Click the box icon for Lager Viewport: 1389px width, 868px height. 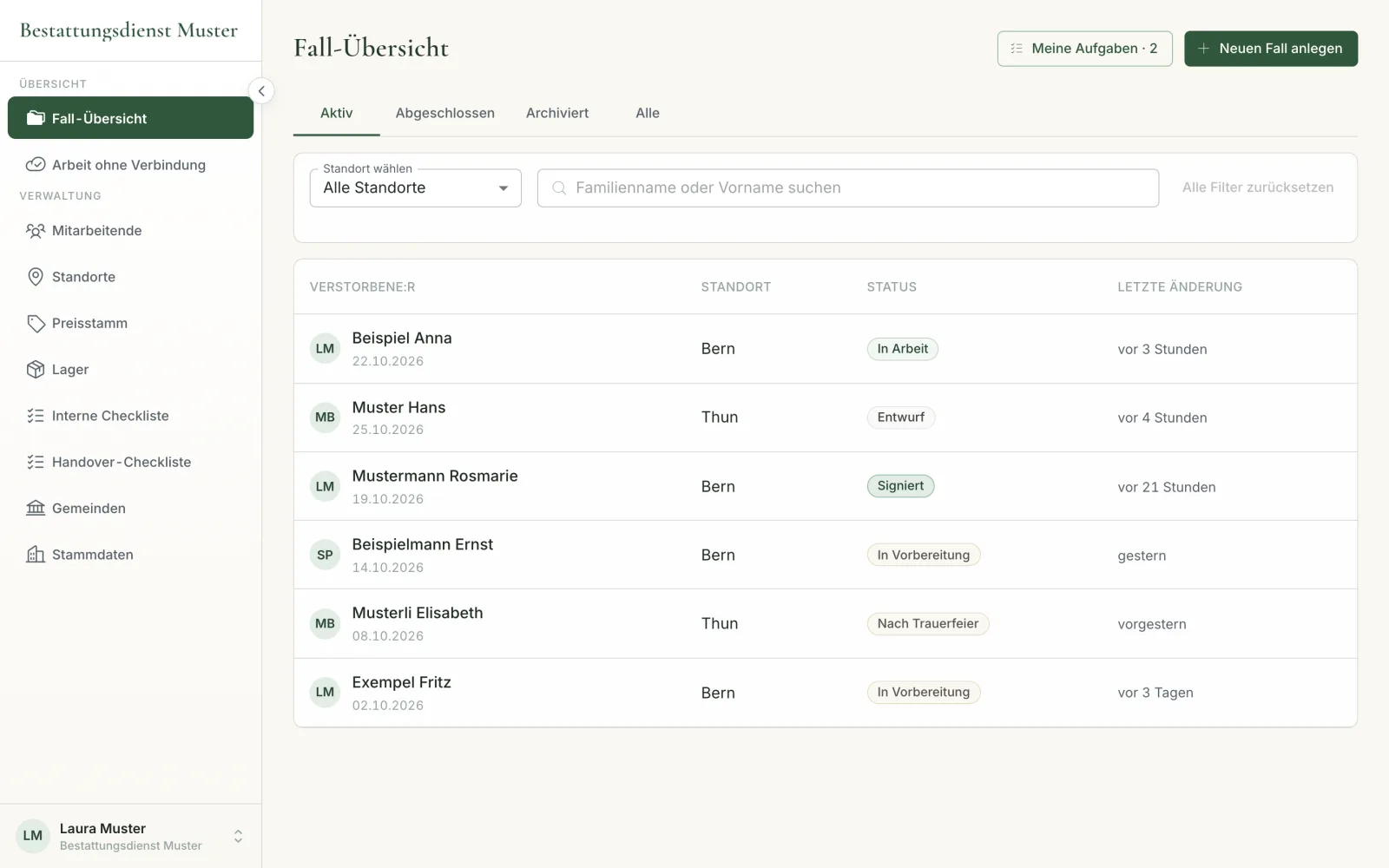(36, 370)
